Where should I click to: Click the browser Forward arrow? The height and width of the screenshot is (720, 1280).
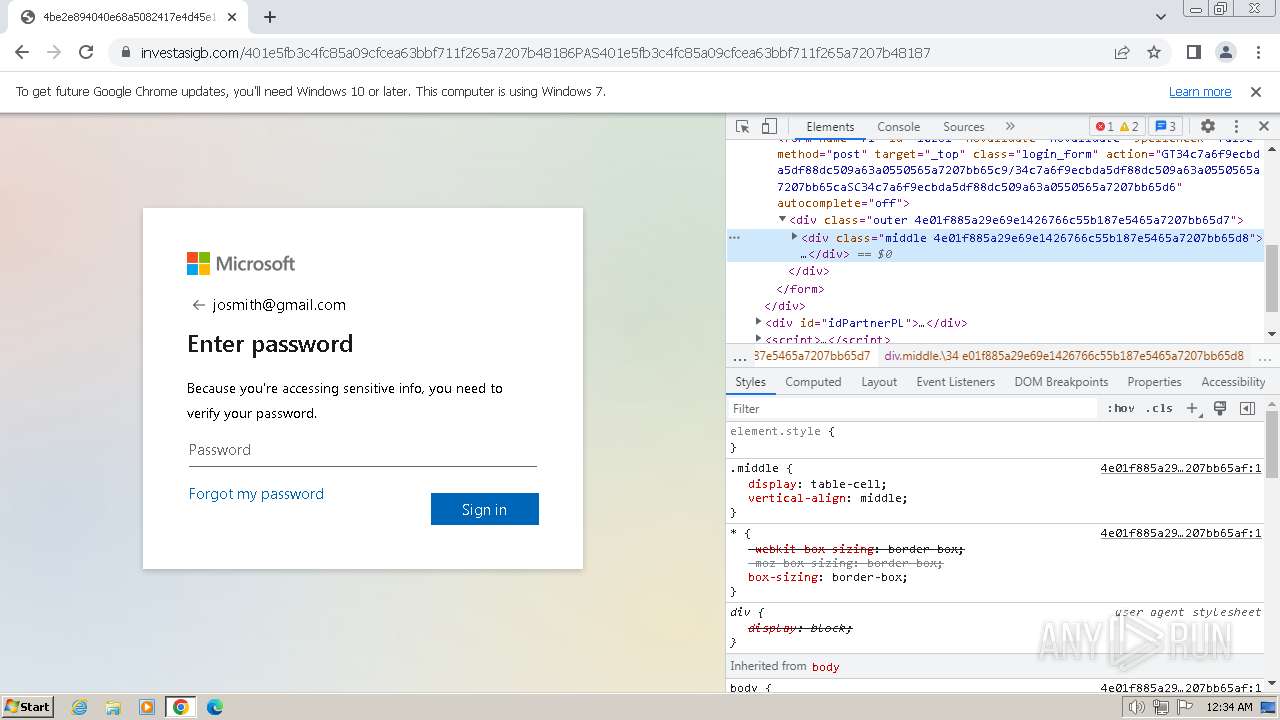click(x=54, y=52)
